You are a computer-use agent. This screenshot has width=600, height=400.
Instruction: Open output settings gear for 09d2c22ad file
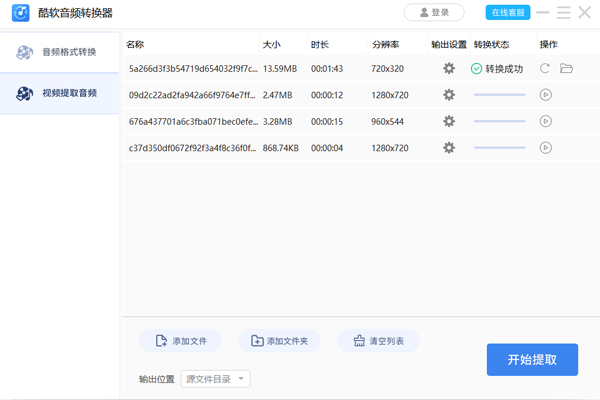pos(449,95)
